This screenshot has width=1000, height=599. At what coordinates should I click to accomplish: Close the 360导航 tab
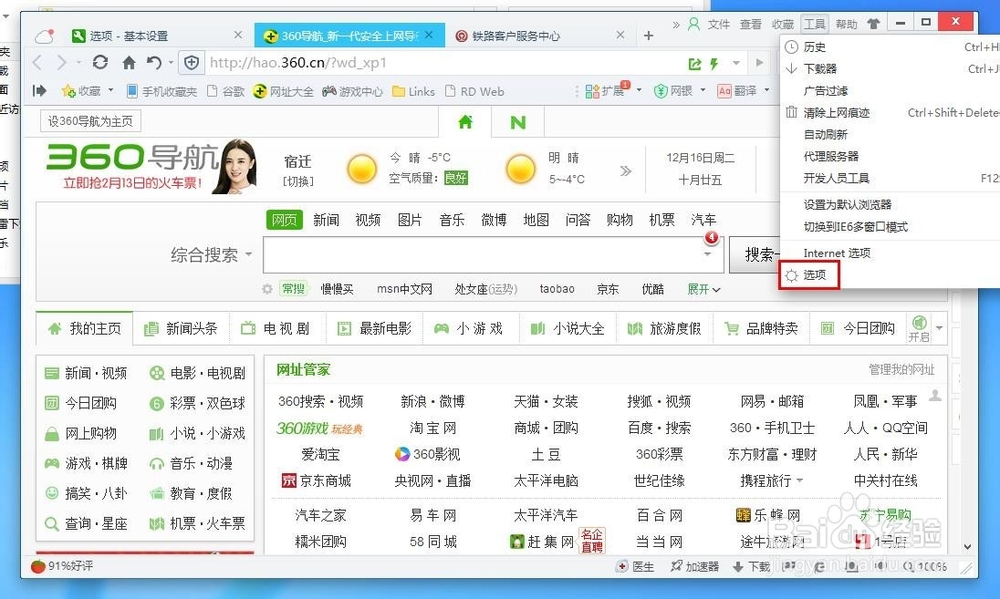click(x=429, y=35)
